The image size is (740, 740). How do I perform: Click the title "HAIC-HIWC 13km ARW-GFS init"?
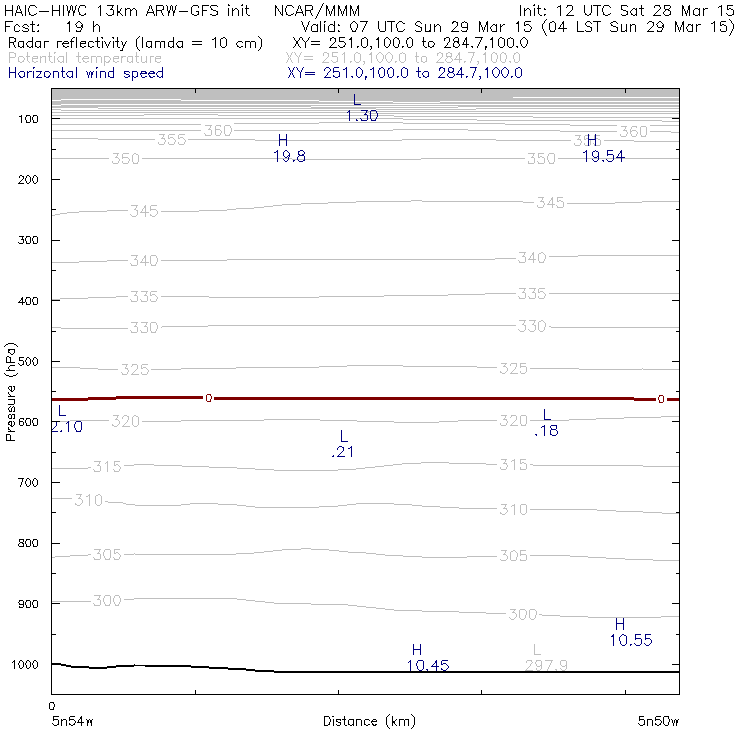pos(126,10)
